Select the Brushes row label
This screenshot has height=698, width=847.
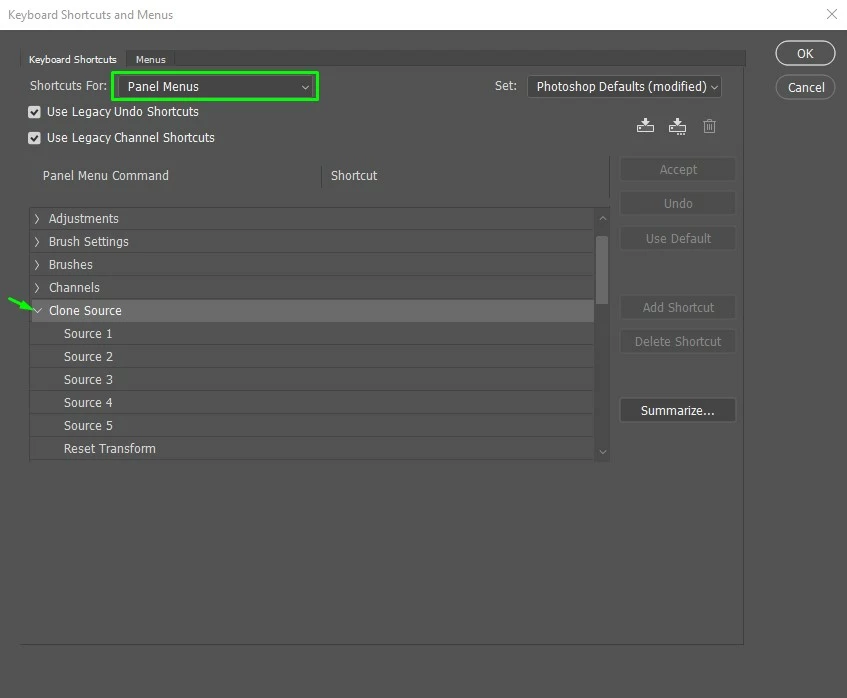(71, 265)
